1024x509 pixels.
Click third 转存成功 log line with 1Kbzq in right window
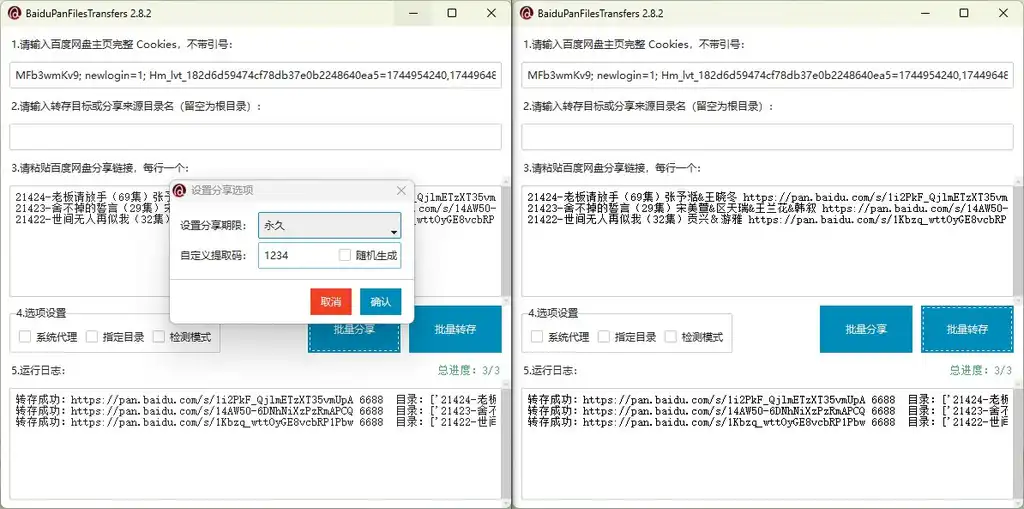click(767, 422)
